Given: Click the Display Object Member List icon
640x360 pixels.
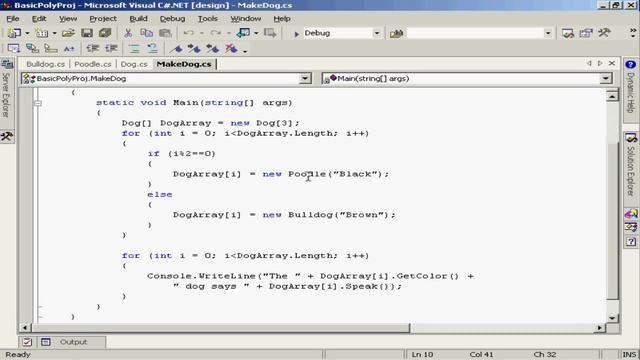Looking at the screenshot, I should pos(13,49).
